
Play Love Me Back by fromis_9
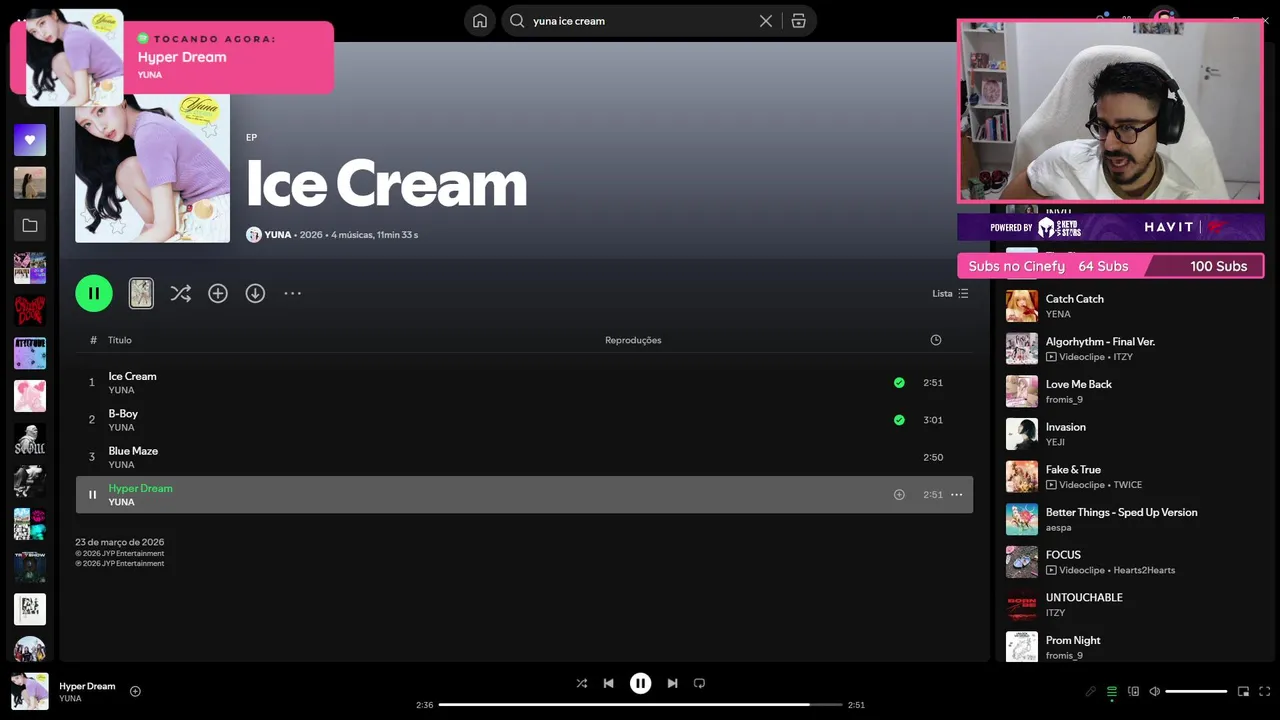(x=1135, y=391)
